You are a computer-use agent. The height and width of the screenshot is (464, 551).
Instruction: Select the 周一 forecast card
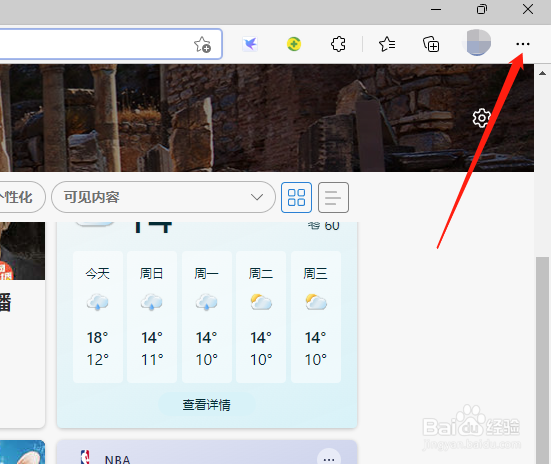pyautogui.click(x=207, y=316)
